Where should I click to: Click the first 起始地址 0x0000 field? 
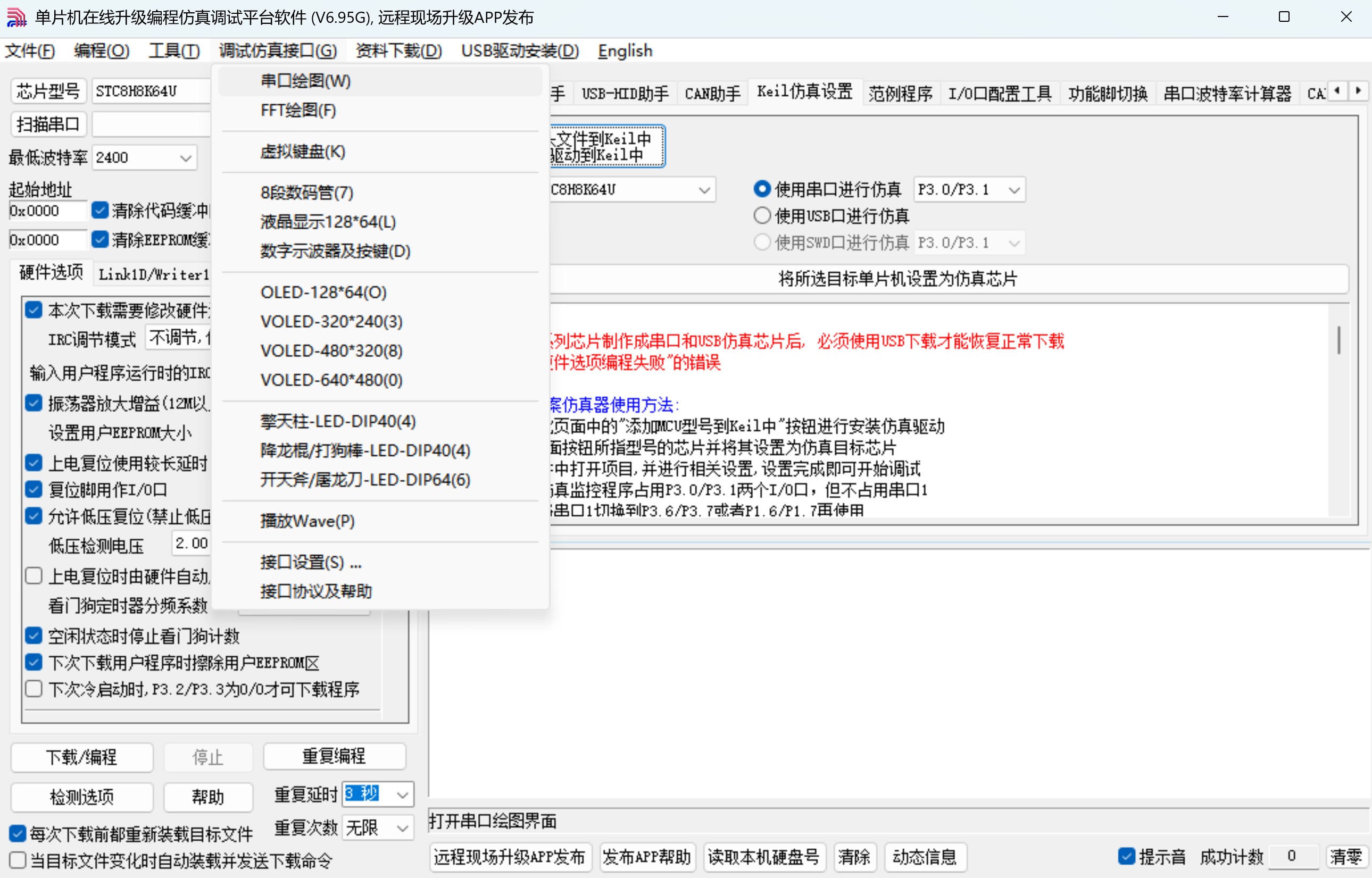(x=47, y=211)
